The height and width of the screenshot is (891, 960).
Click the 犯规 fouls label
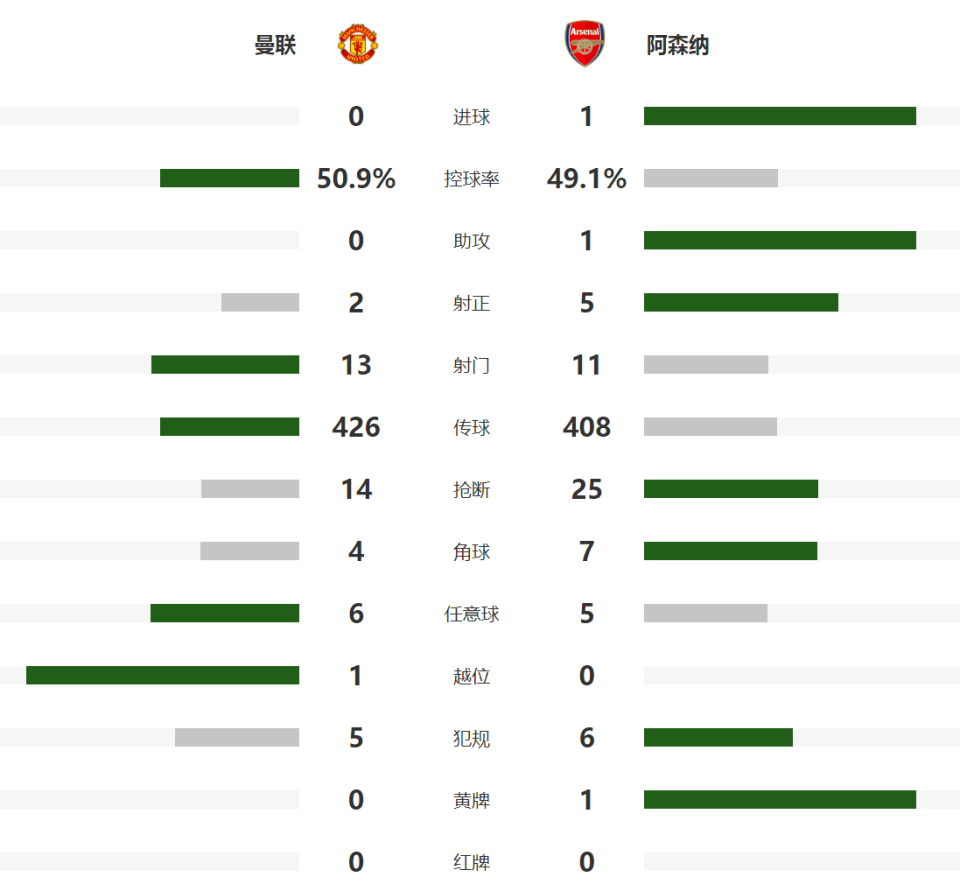(471, 739)
